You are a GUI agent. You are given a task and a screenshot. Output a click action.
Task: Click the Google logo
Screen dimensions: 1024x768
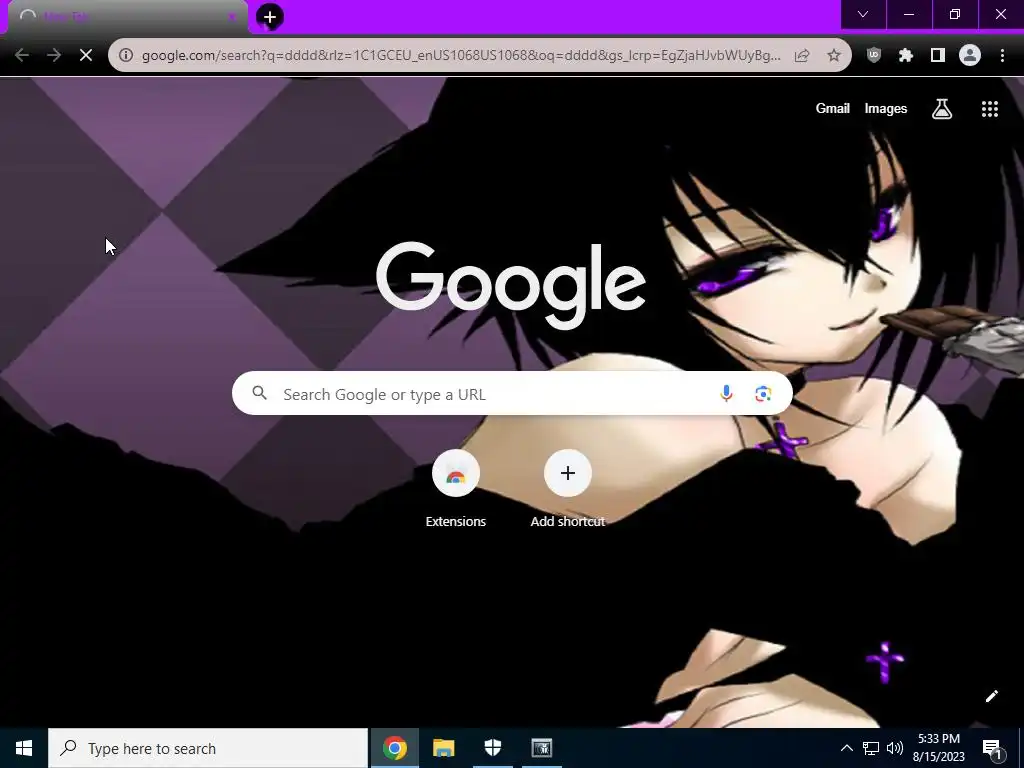(511, 285)
